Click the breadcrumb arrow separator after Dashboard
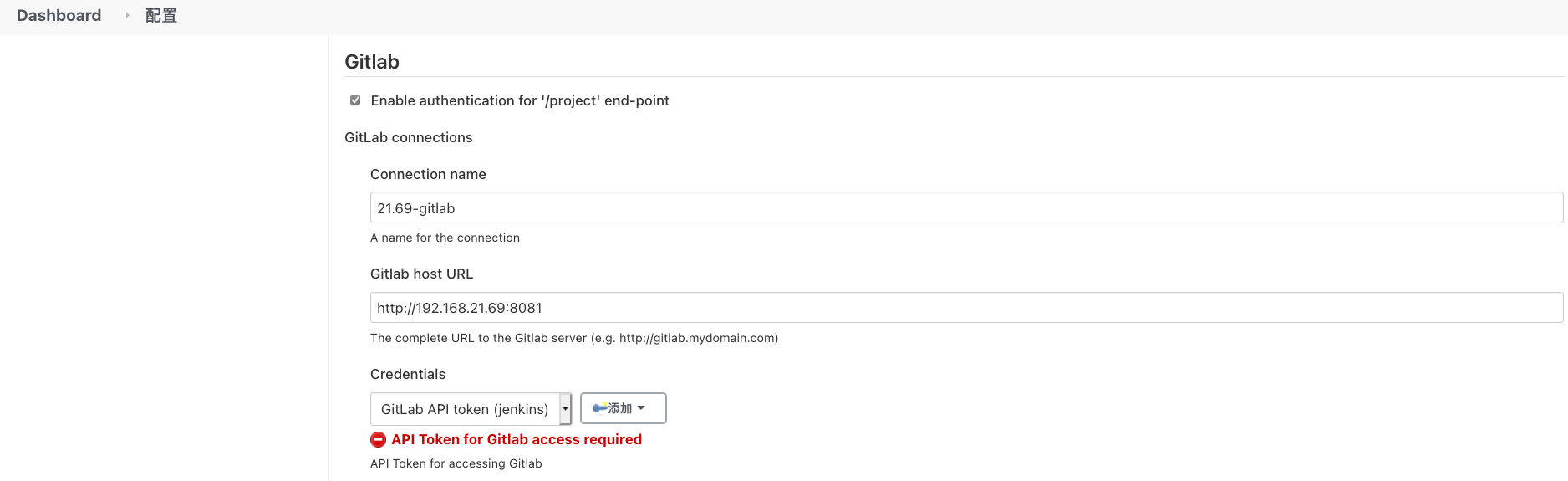Viewport: 1568px width, 481px height. click(127, 15)
